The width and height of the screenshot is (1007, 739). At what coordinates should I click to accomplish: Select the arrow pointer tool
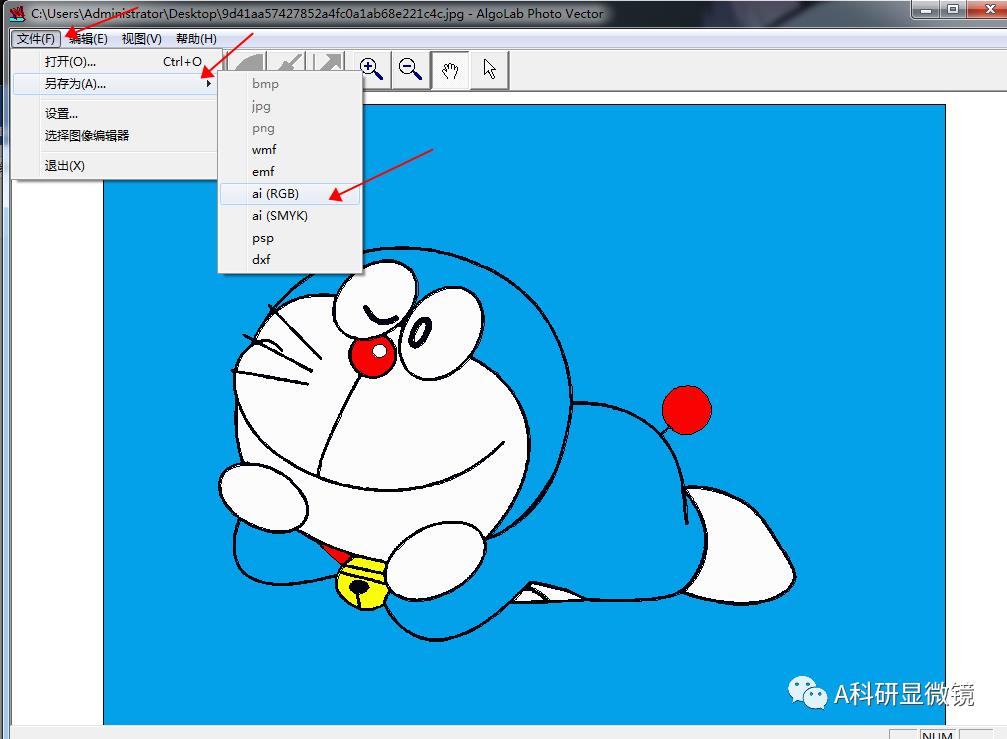(x=489, y=69)
